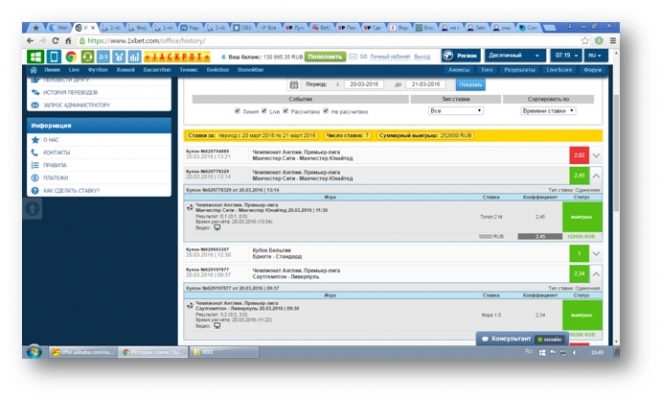Viewport: 661px width, 400px height.
Task: Open the Хоккей menu item
Action: click(125, 70)
